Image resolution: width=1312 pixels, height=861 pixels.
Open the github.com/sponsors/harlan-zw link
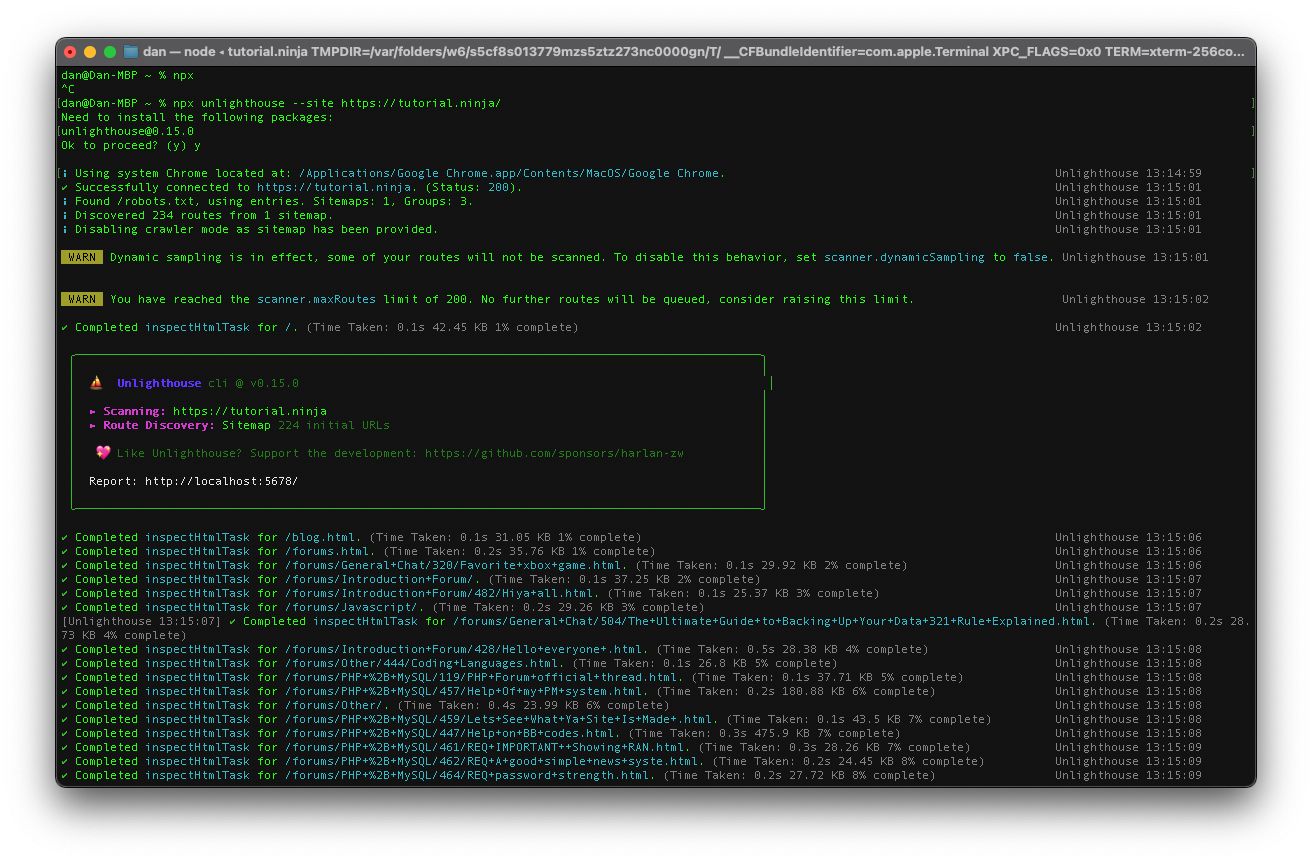[554, 453]
